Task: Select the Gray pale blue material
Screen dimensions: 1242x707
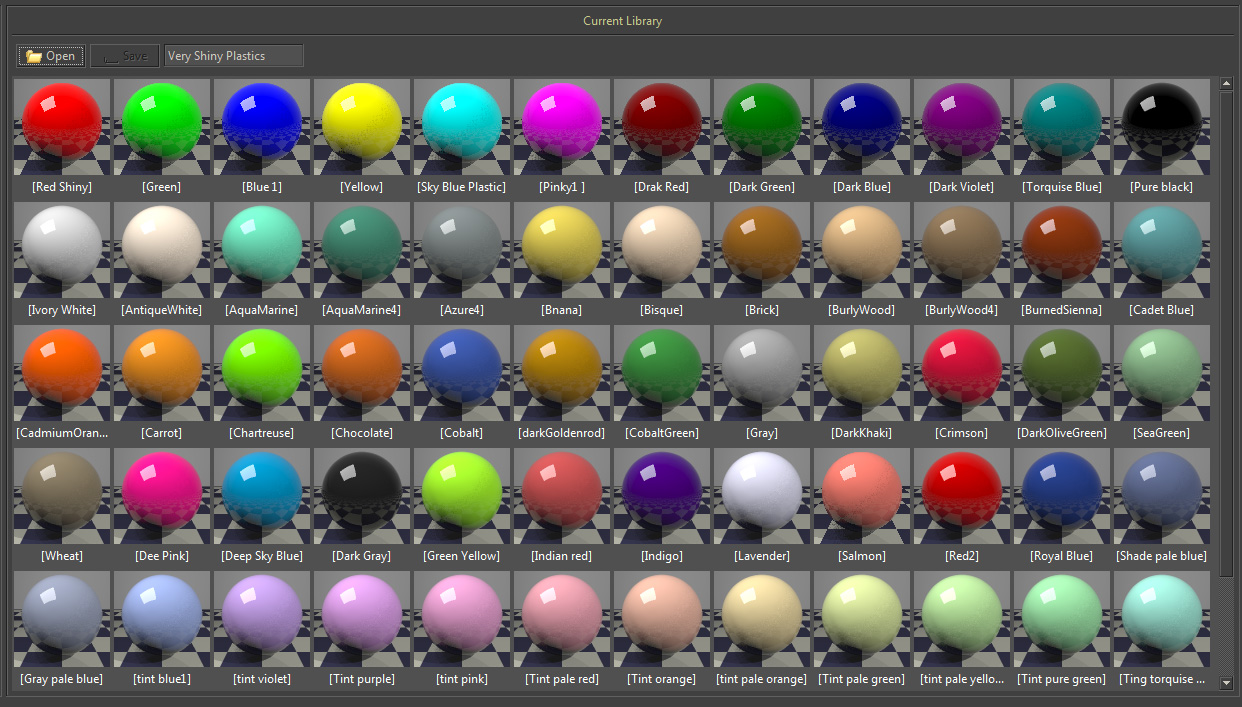Action: click(x=62, y=619)
